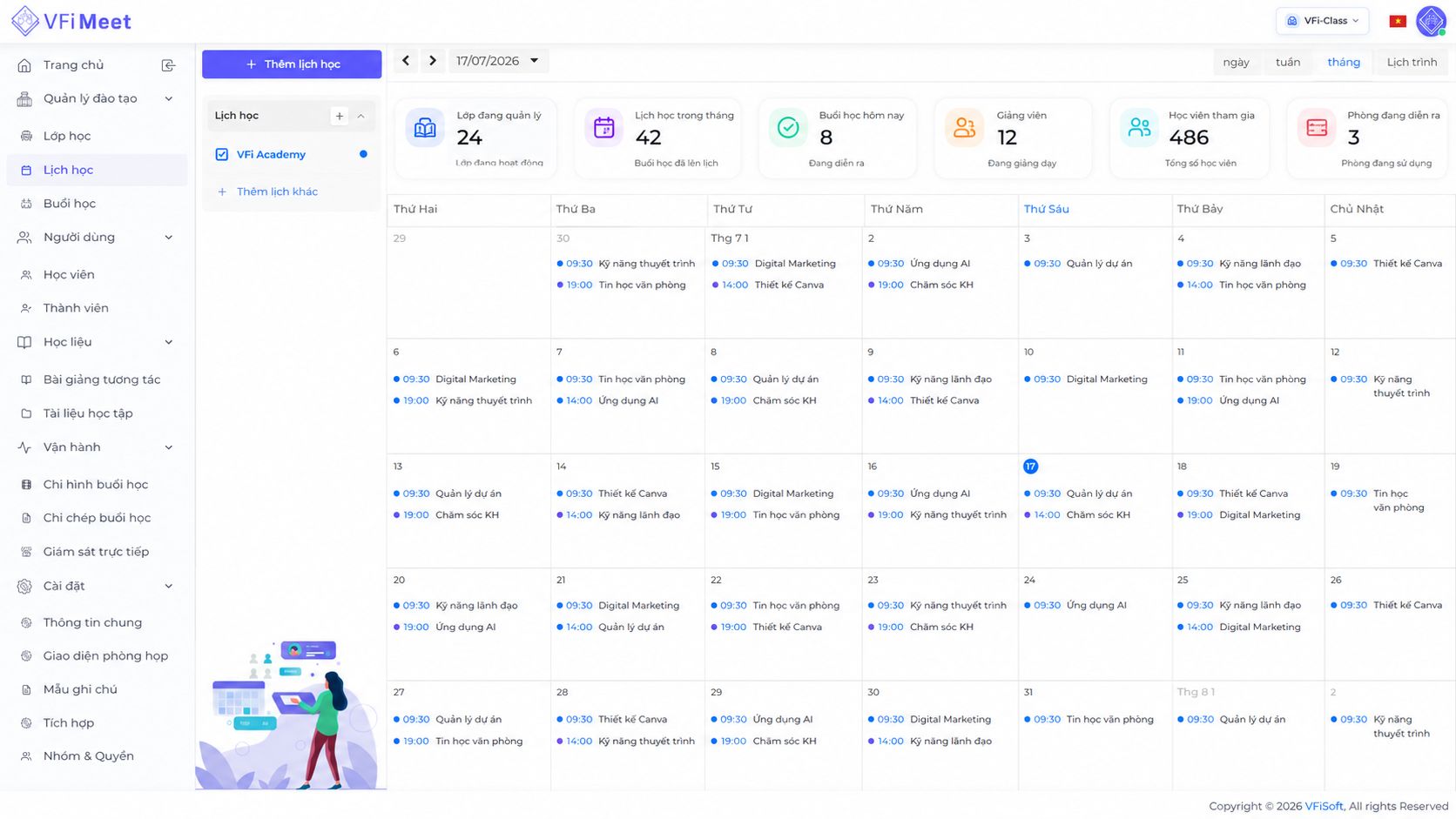
Task: Click the Thêm lịch học button
Action: point(292,64)
